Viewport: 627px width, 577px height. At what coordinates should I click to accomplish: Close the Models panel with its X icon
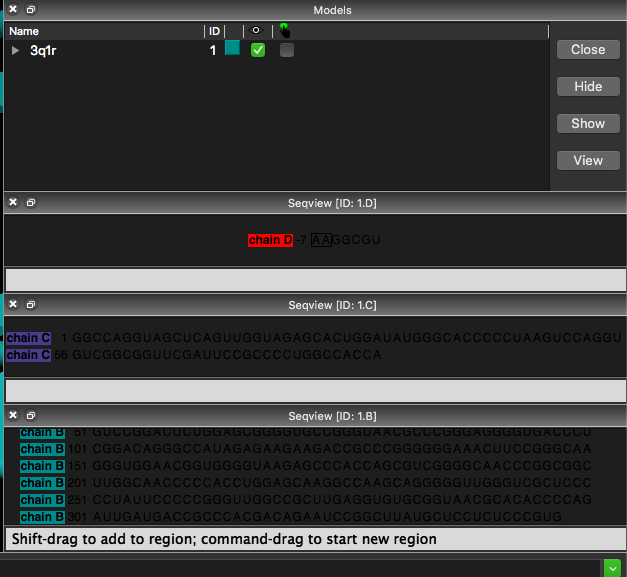tap(13, 10)
